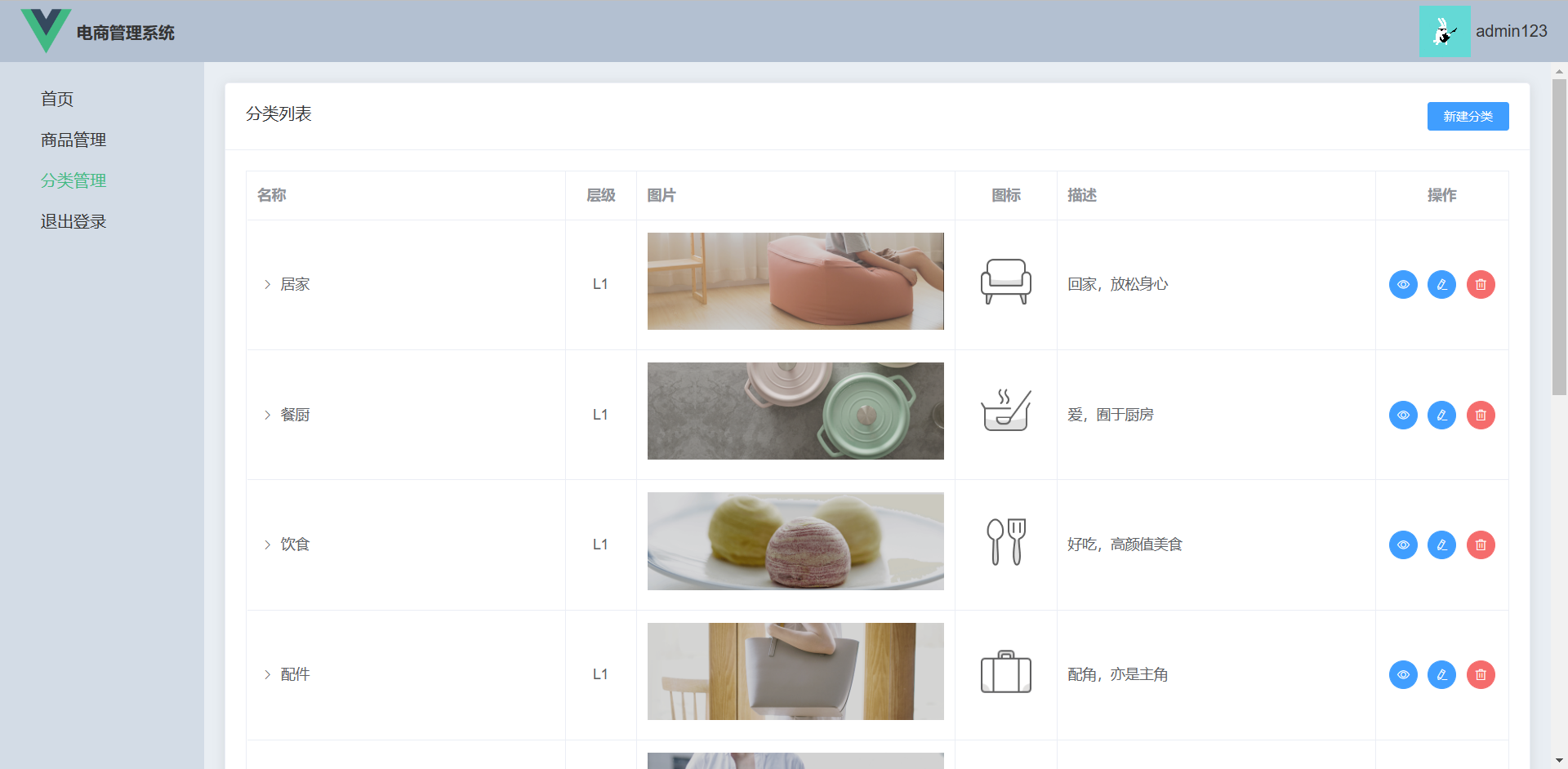Delete the 配件 category with trash icon

[x=1481, y=674]
